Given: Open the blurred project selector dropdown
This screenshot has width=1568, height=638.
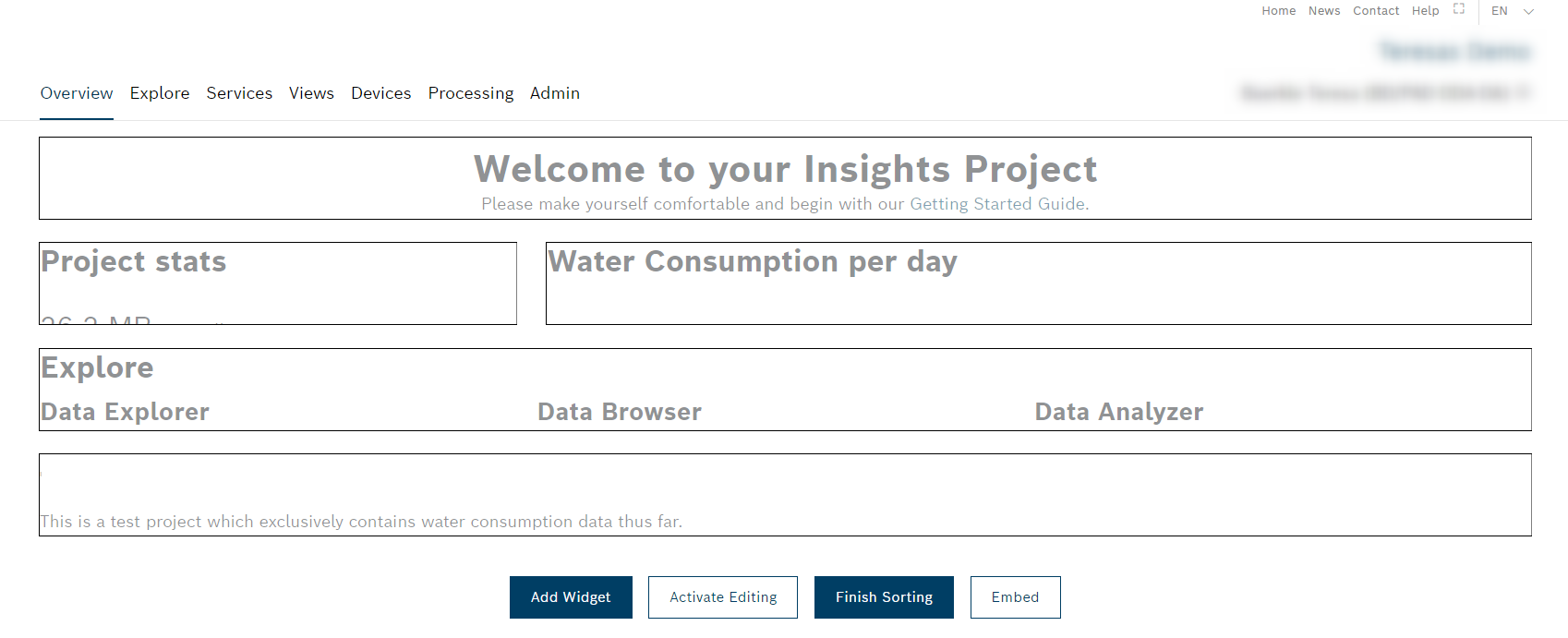Looking at the screenshot, I should point(1385,92).
